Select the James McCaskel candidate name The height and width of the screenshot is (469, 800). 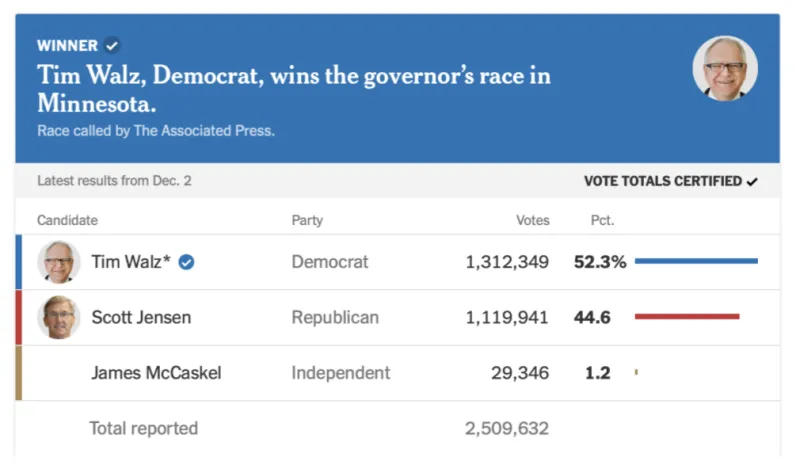[156, 373]
